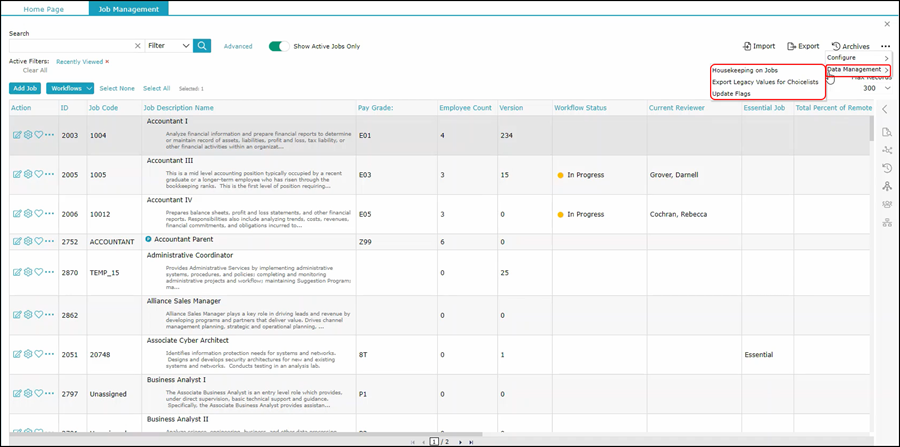Open the Filter dropdown
The height and width of the screenshot is (447, 900).
(167, 45)
